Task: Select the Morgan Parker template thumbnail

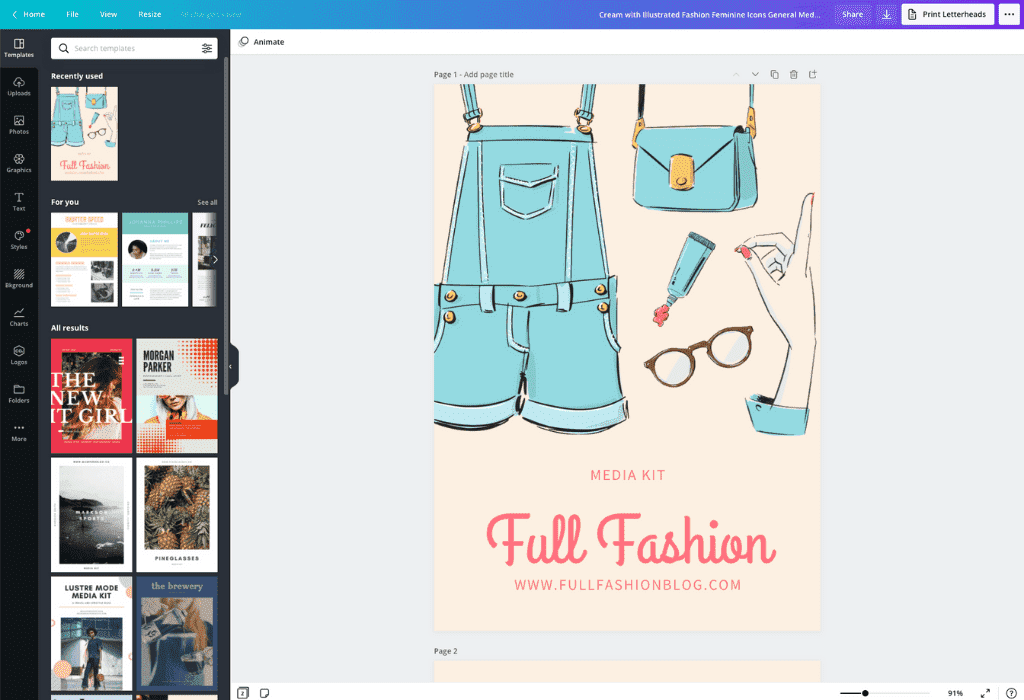Action: point(176,395)
